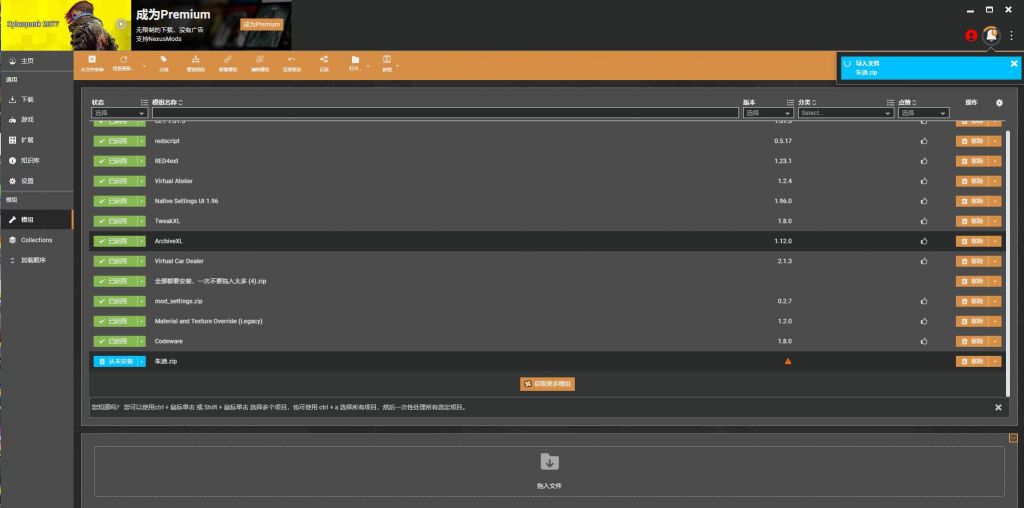Viewport: 1024px width, 508px height.
Task: Click the 获取更多模组 get more mods button
Action: pyautogui.click(x=547, y=384)
